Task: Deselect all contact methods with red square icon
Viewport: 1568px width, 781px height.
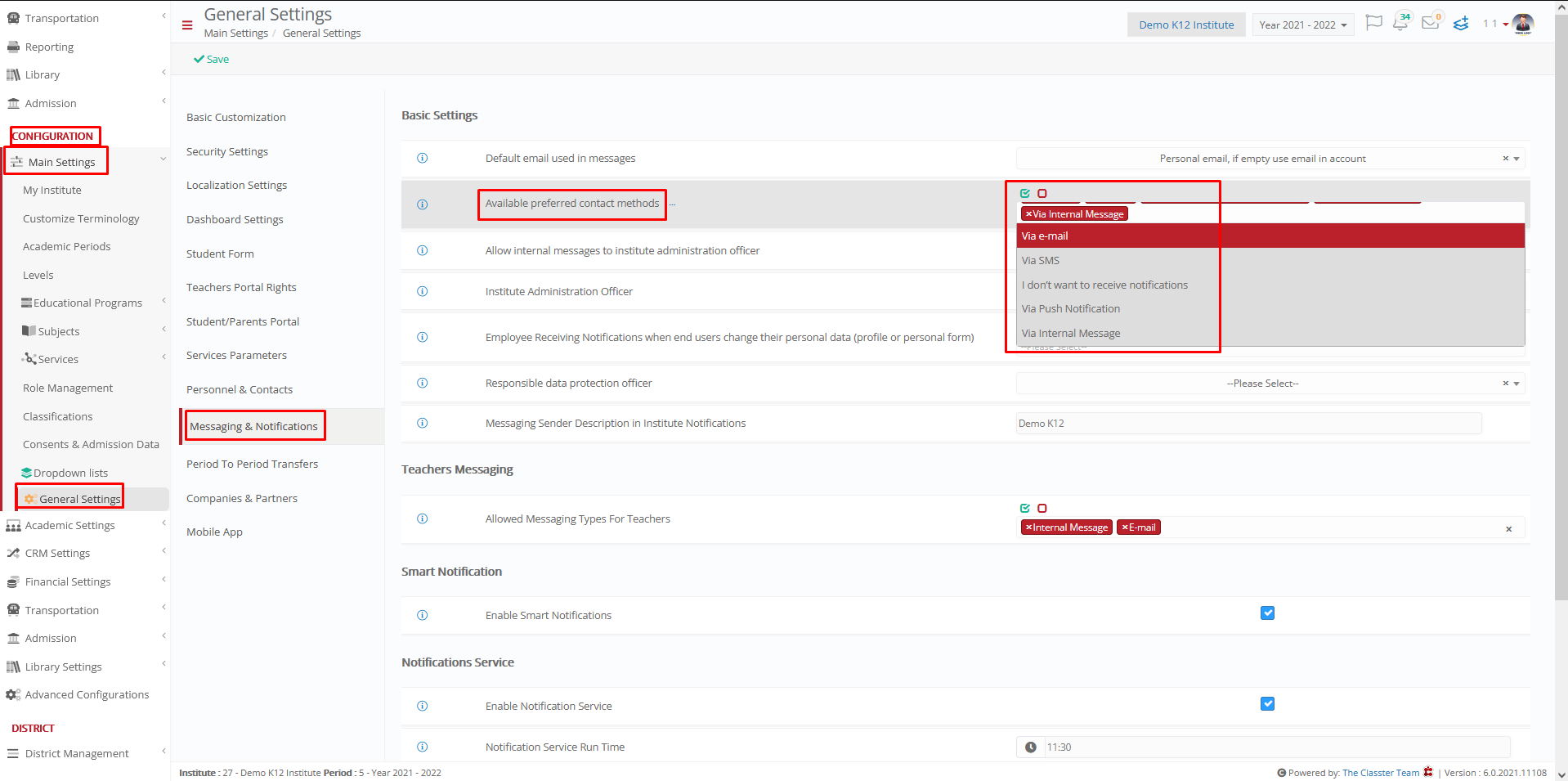Action: [1042, 193]
